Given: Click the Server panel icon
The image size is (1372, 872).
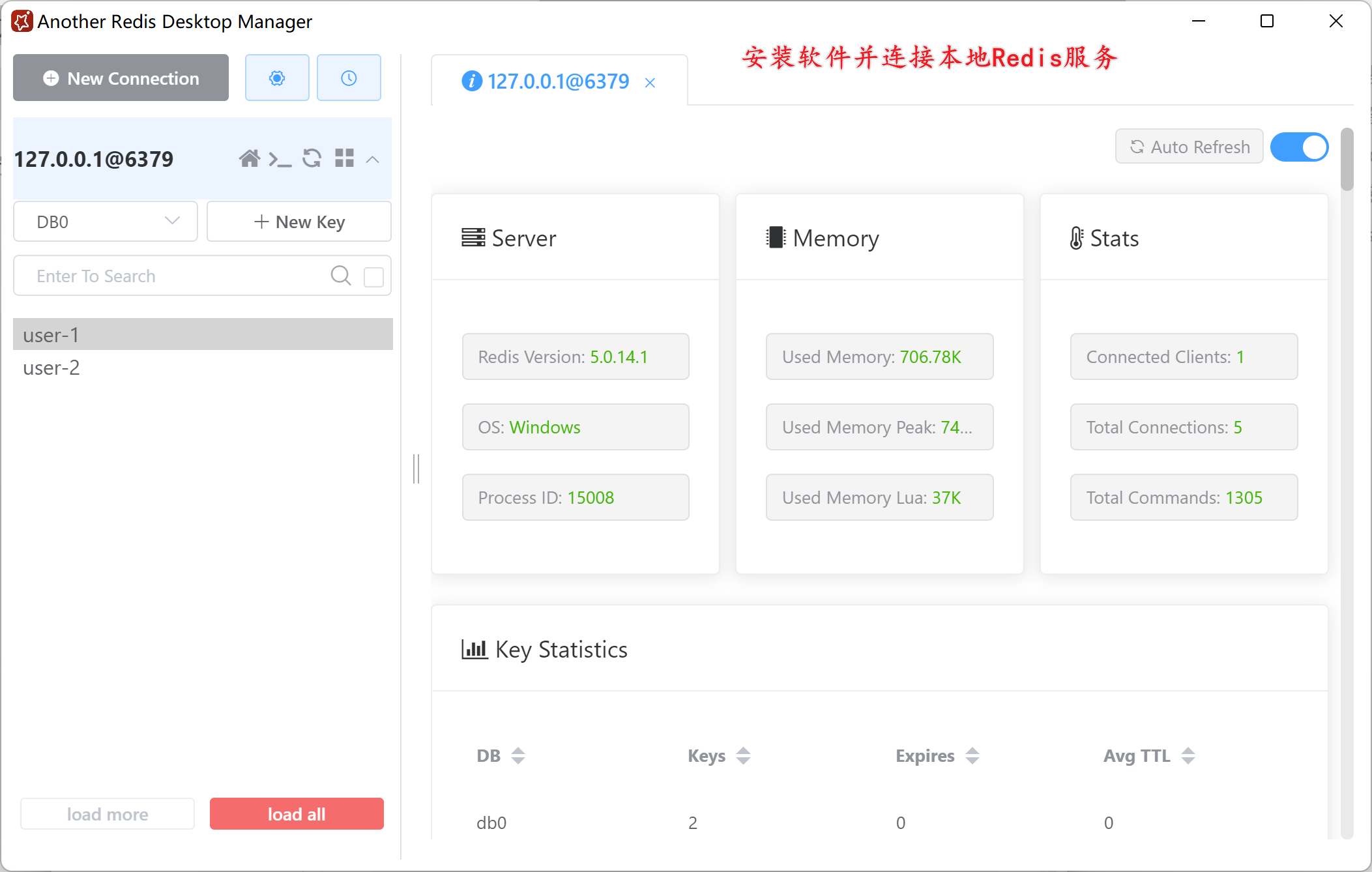Looking at the screenshot, I should [x=473, y=238].
